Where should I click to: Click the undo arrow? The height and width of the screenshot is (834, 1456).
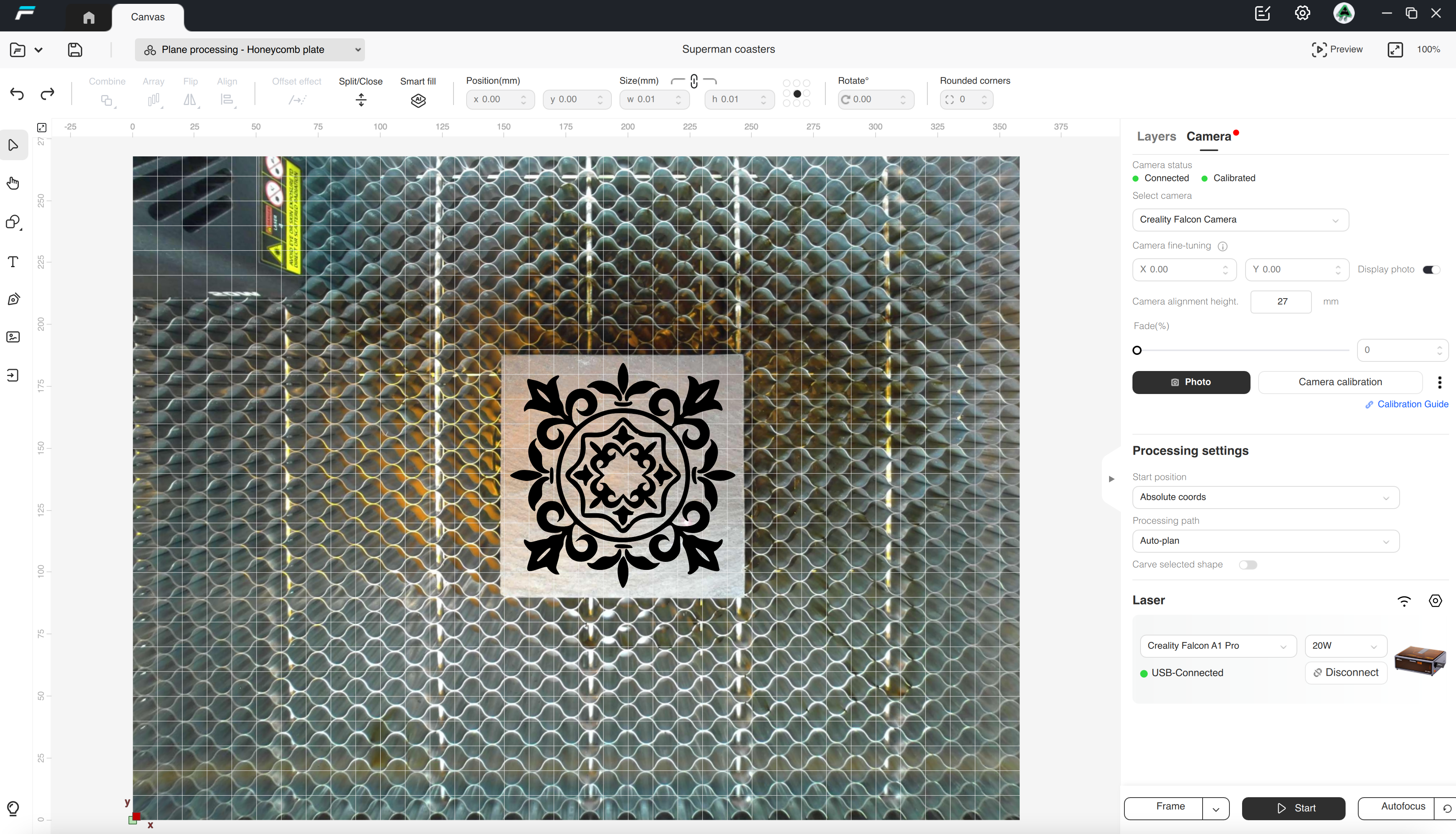pos(17,94)
